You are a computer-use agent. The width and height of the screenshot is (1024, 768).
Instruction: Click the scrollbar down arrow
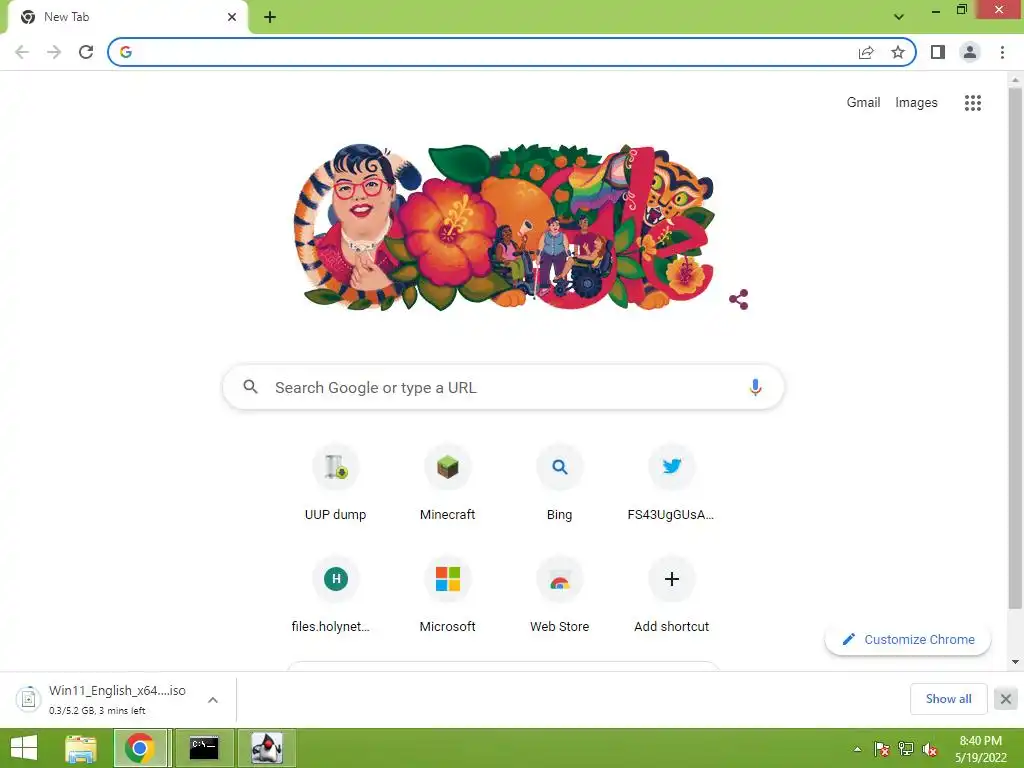[1015, 662]
